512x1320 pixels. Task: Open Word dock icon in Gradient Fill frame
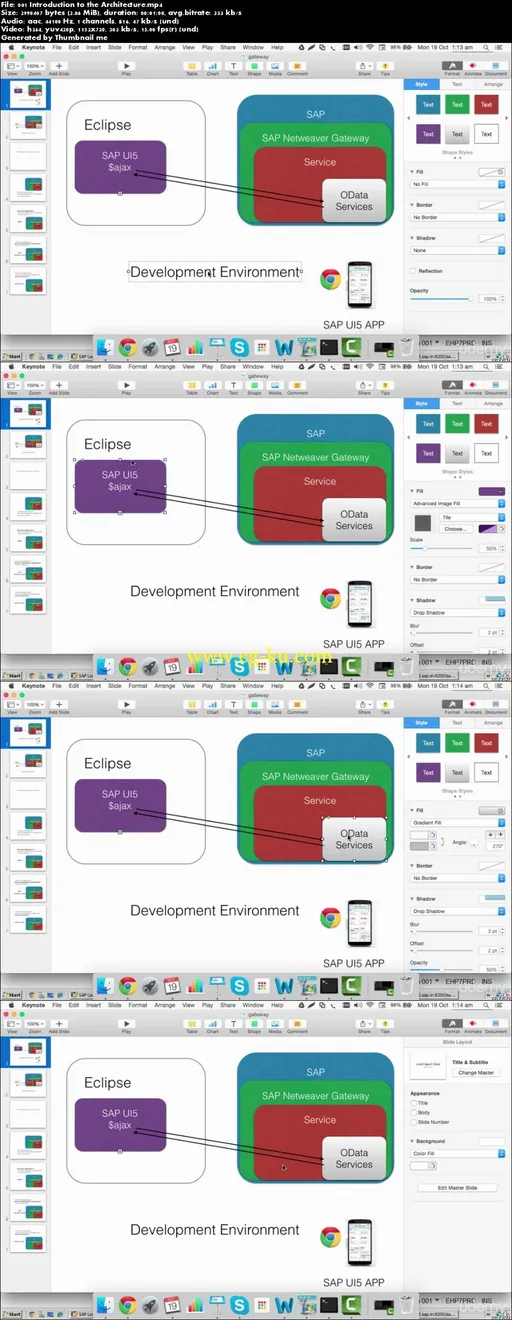(283, 985)
